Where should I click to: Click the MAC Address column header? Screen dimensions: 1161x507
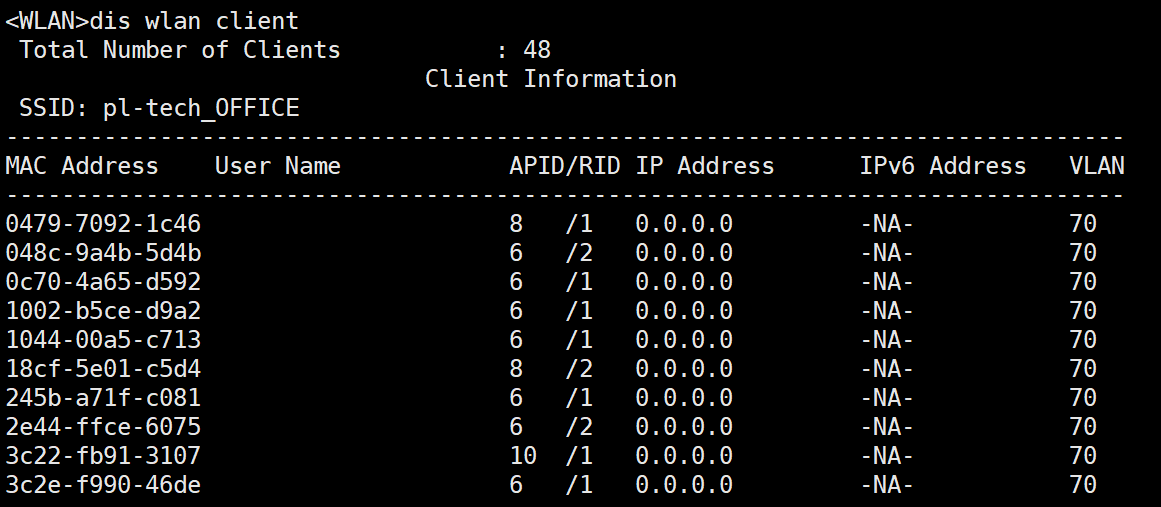tap(82, 166)
